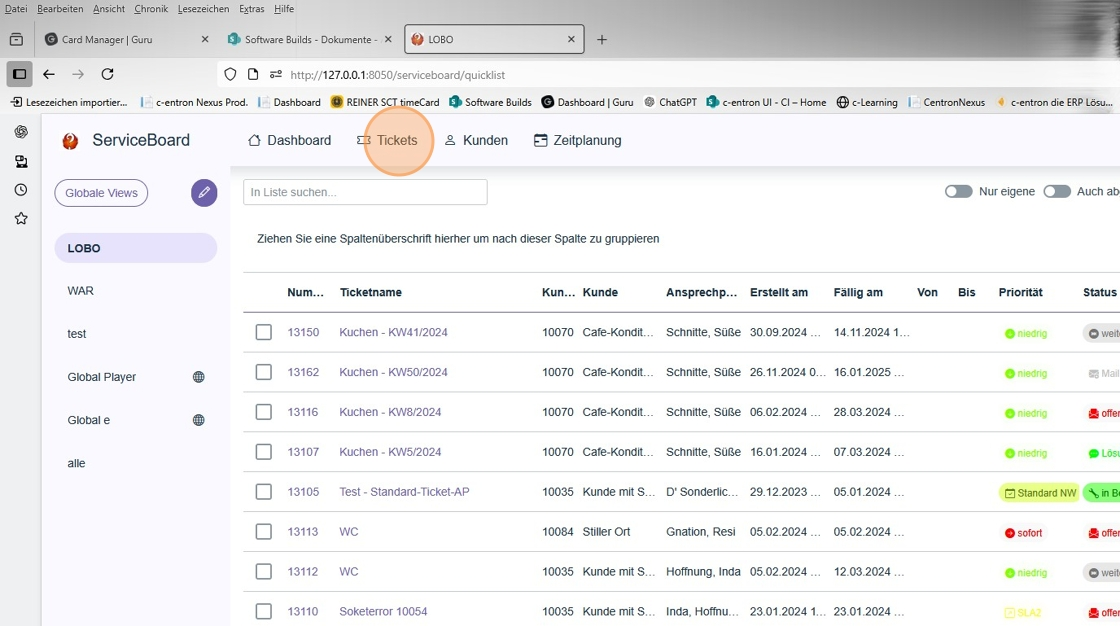Reload the current page
The height and width of the screenshot is (626, 1120).
pyautogui.click(x=107, y=74)
